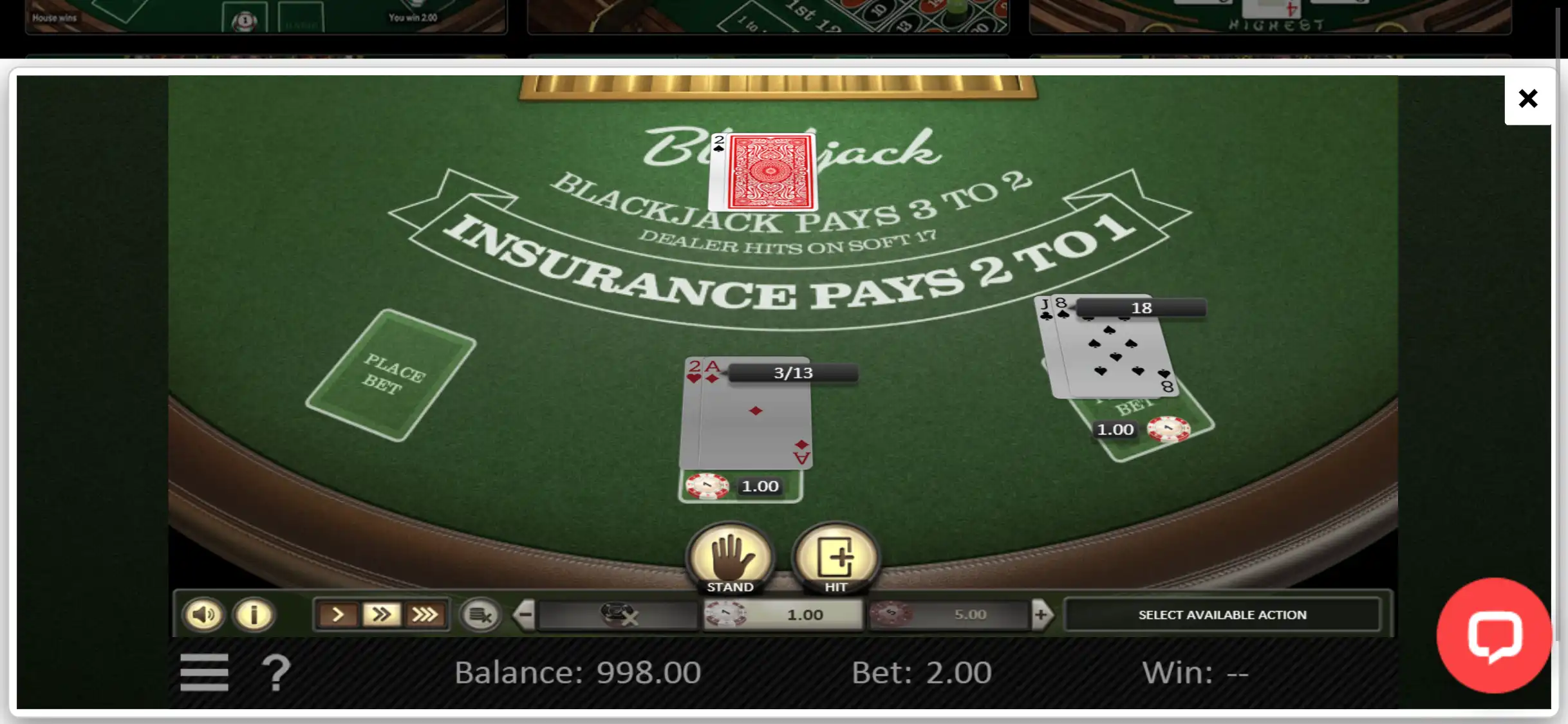Increase chip value with the plus arrow
The image size is (1568, 724).
click(x=1041, y=615)
